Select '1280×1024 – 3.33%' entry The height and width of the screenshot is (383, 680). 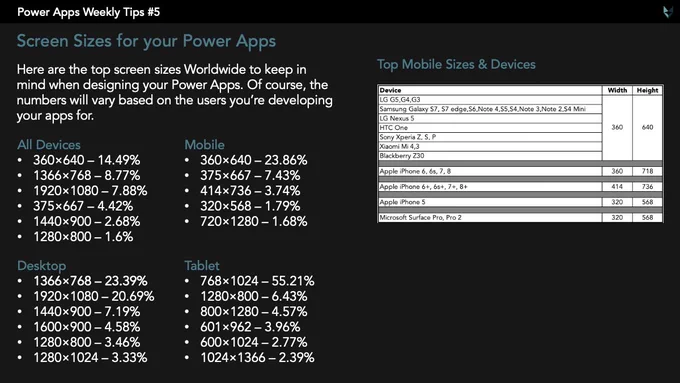[90, 357]
